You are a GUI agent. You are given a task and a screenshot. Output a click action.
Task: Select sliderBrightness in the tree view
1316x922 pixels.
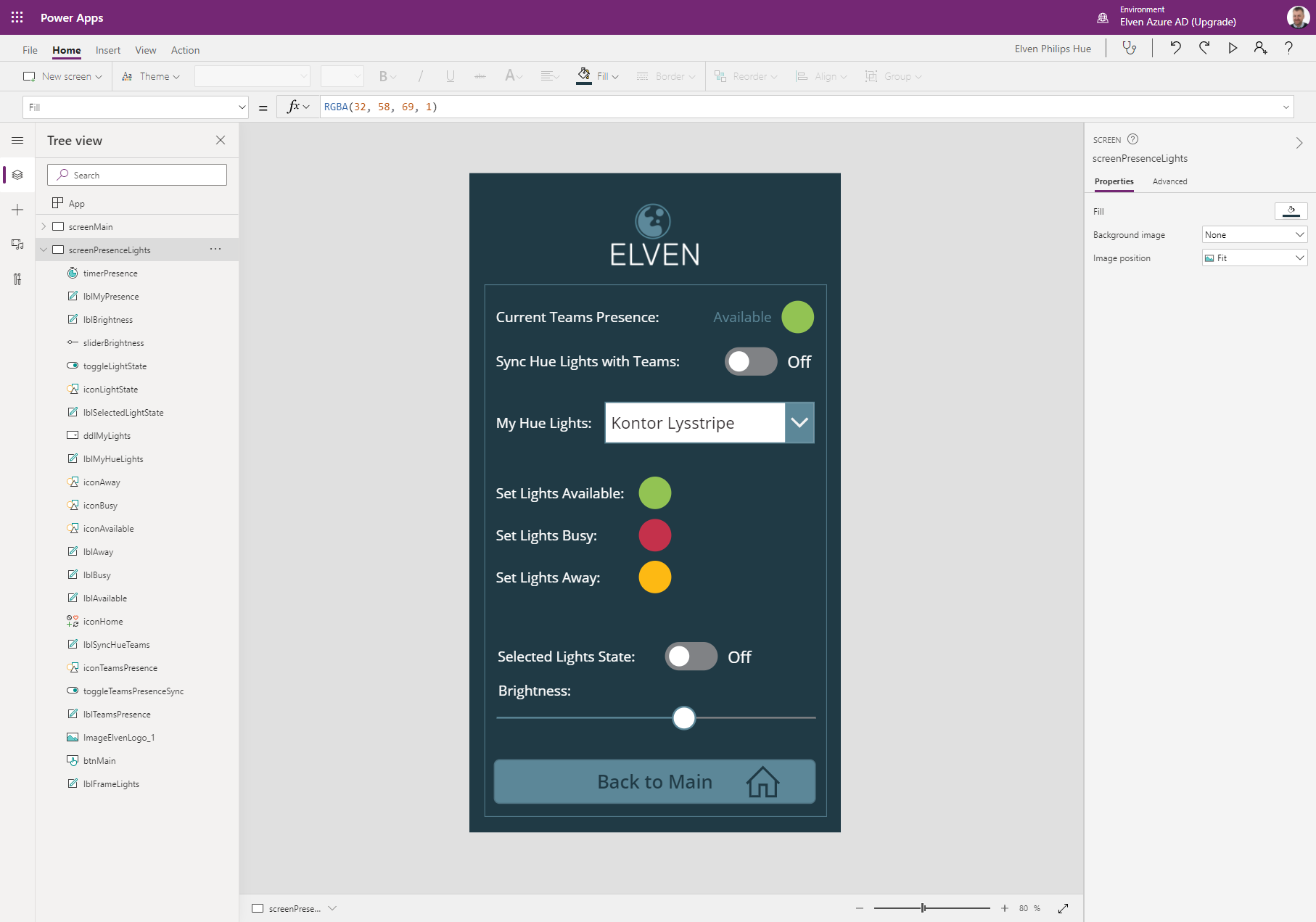tap(114, 342)
